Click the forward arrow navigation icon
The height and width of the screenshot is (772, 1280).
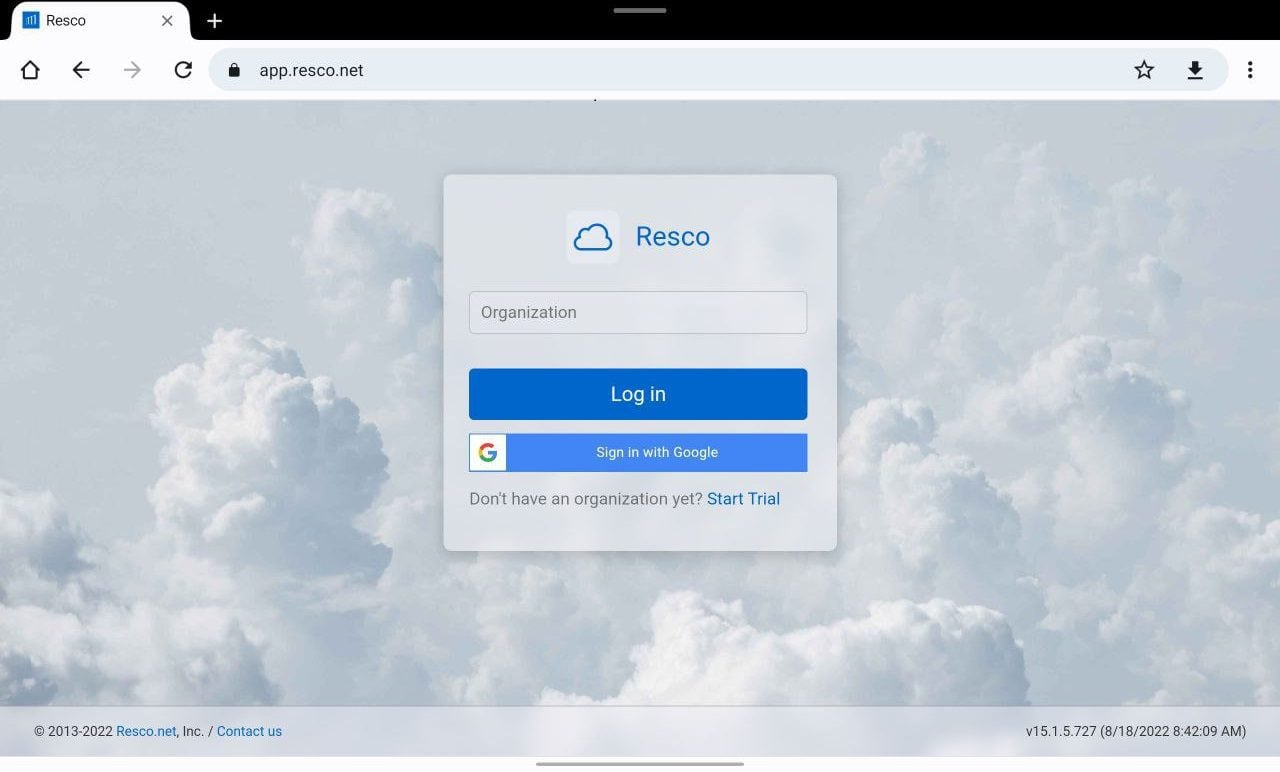(132, 70)
